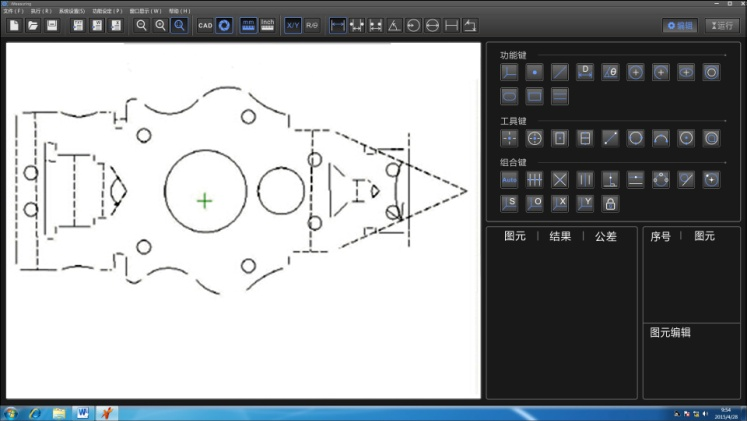Select the point tool in 功能键
The image size is (747, 421).
point(535,72)
